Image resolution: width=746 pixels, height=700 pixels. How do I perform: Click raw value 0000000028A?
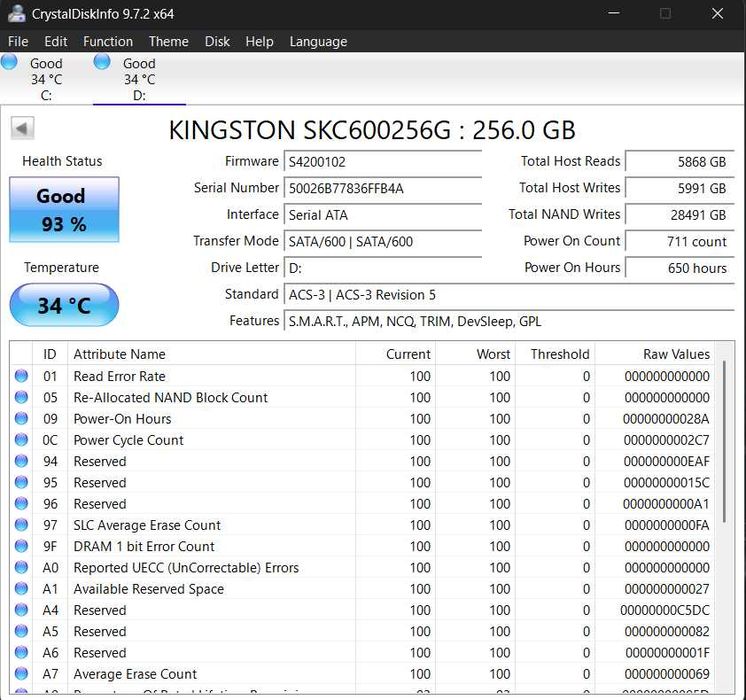tap(666, 419)
